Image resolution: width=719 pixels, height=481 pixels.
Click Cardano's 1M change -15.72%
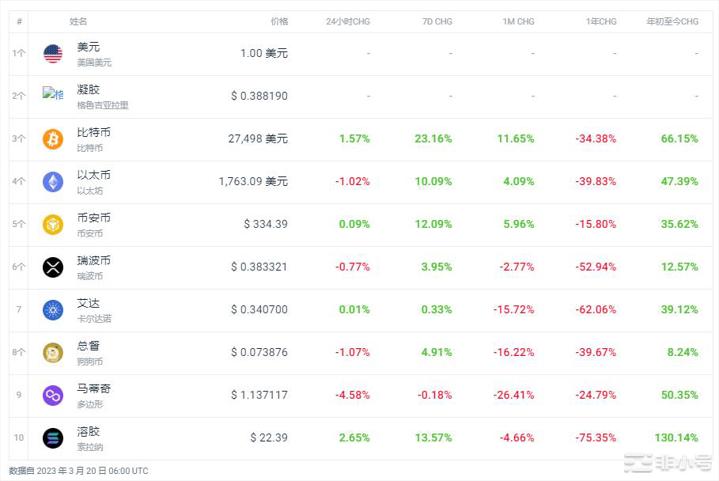[514, 310]
